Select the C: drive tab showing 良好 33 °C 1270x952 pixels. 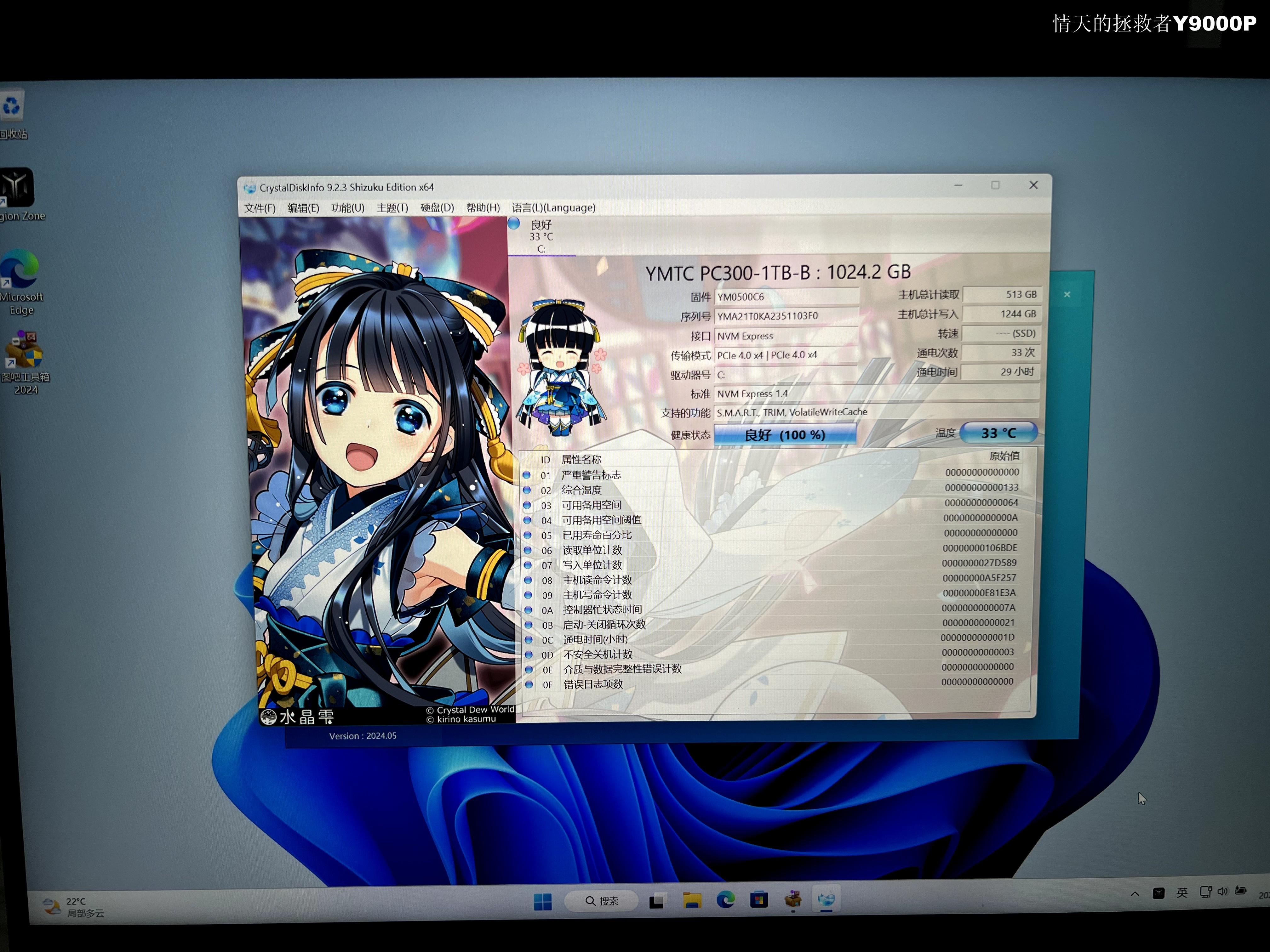coord(541,236)
